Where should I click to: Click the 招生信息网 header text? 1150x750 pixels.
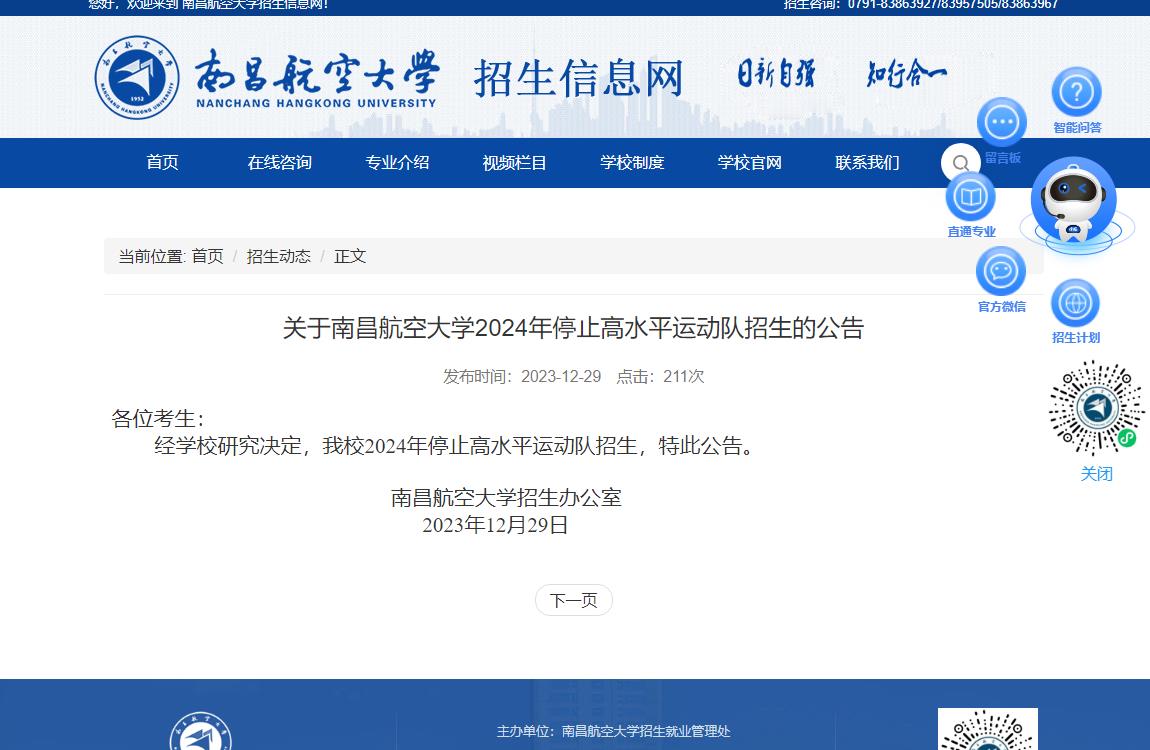pyautogui.click(x=578, y=78)
